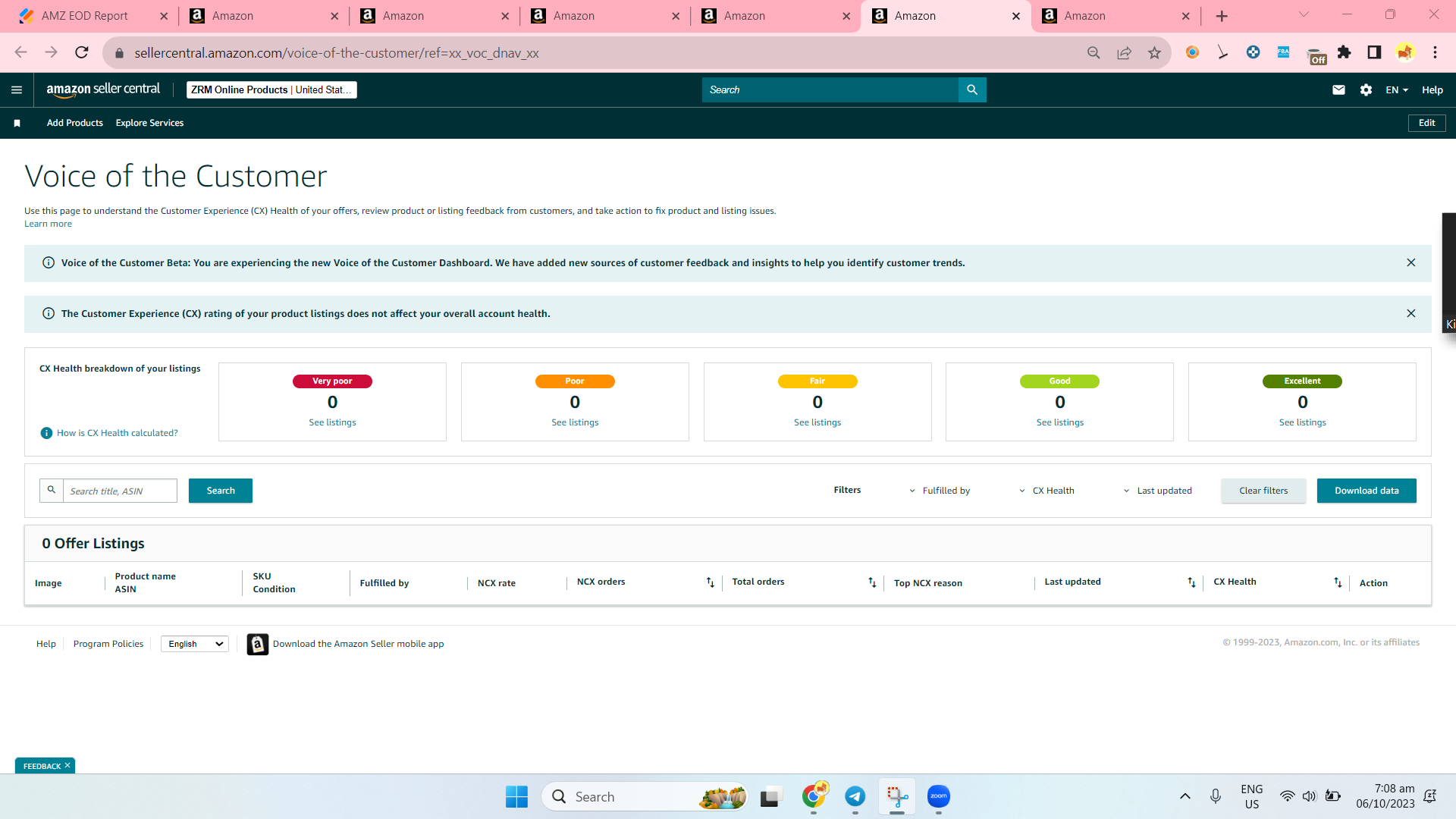Open the Chrome three-dot menu
1456x819 pixels.
pos(1435,52)
